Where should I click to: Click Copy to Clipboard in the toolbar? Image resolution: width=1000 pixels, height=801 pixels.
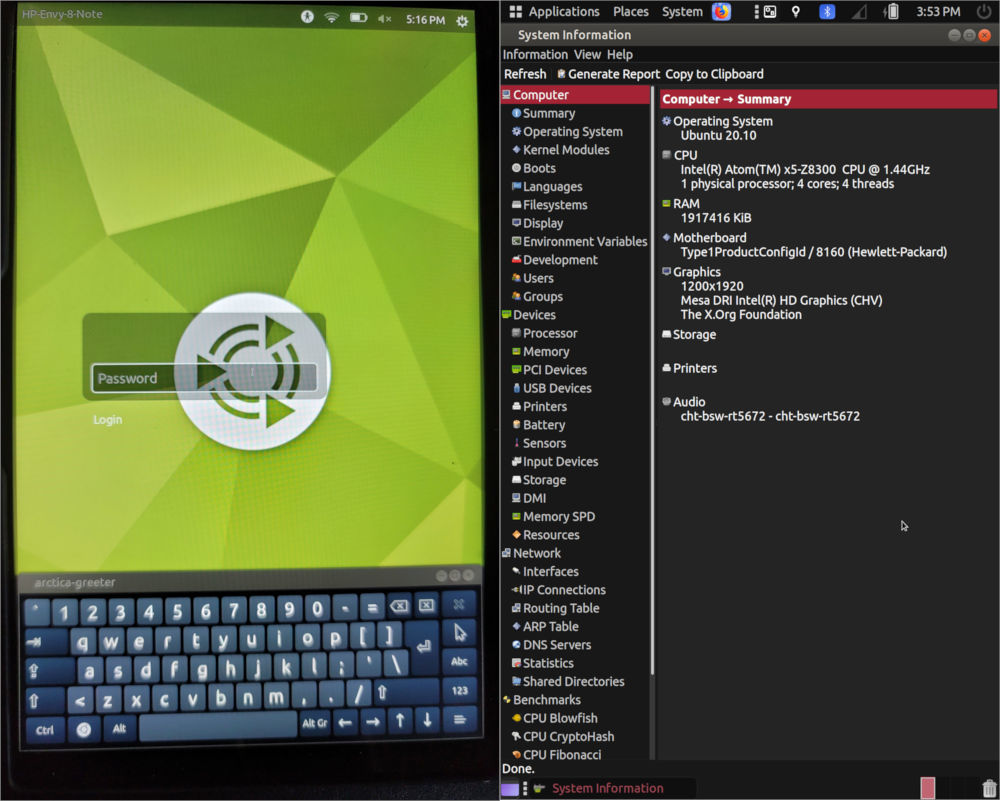click(714, 74)
